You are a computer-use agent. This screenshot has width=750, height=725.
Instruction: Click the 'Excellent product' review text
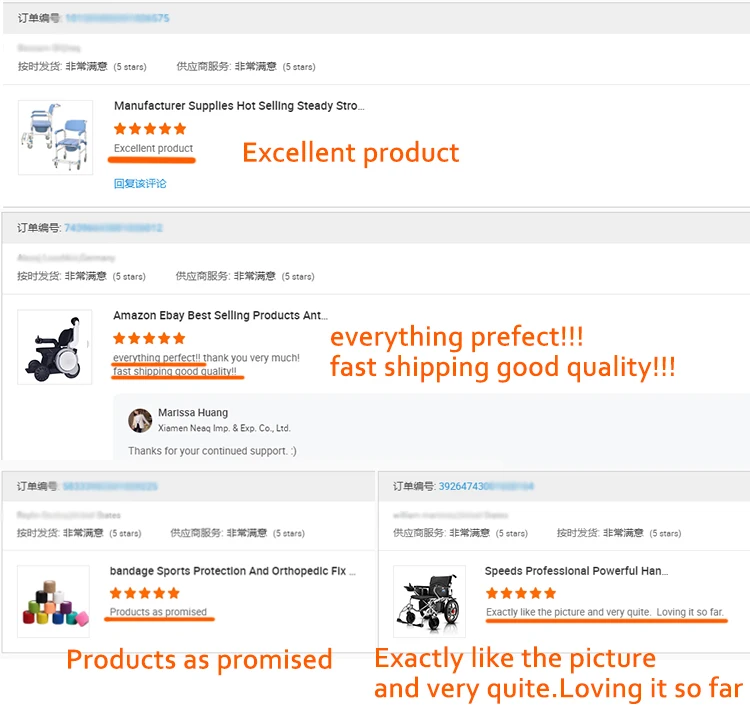coord(153,149)
